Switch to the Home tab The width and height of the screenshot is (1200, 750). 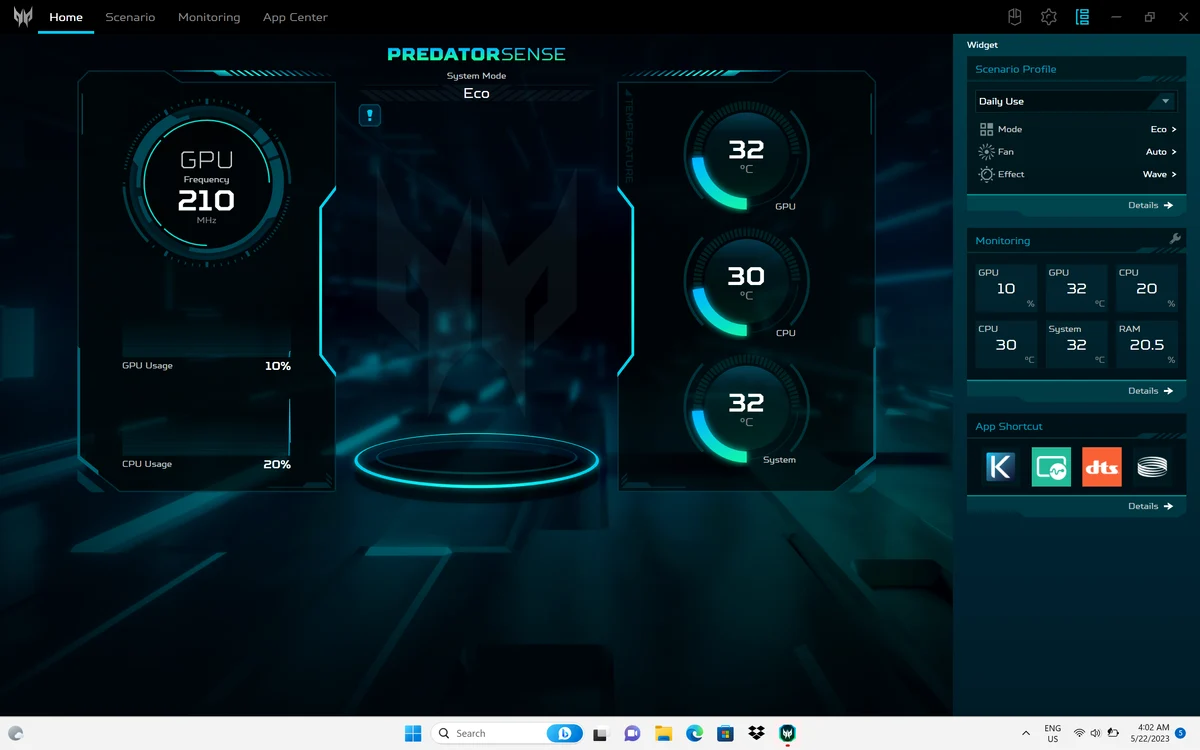click(66, 17)
